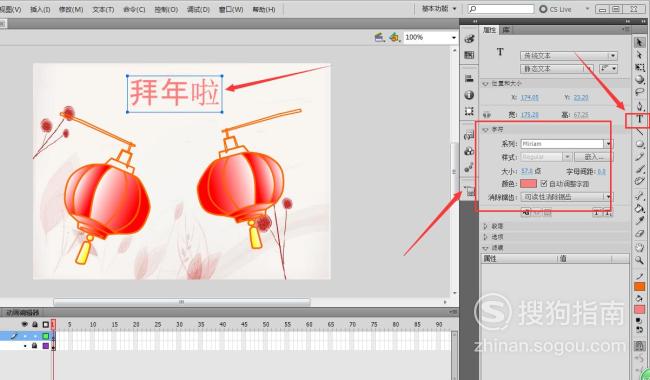Select the Free Transform tool

(x=639, y=67)
